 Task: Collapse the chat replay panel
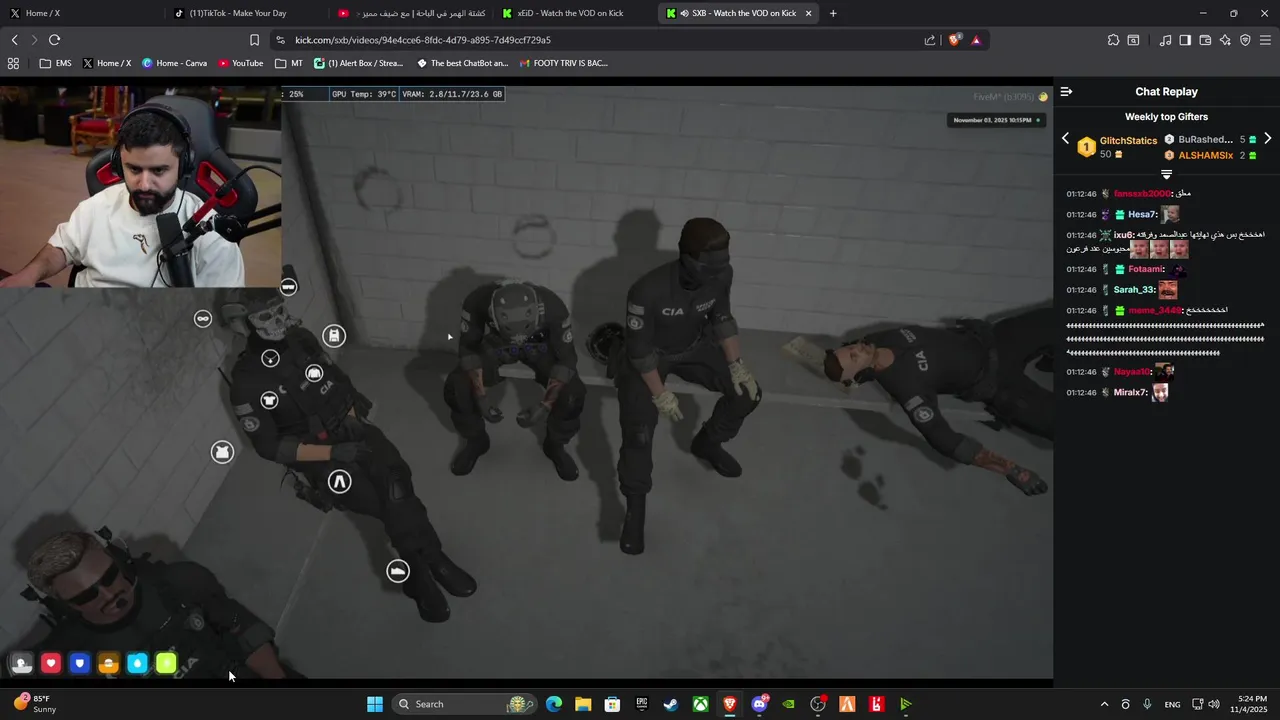pyautogui.click(x=1066, y=91)
